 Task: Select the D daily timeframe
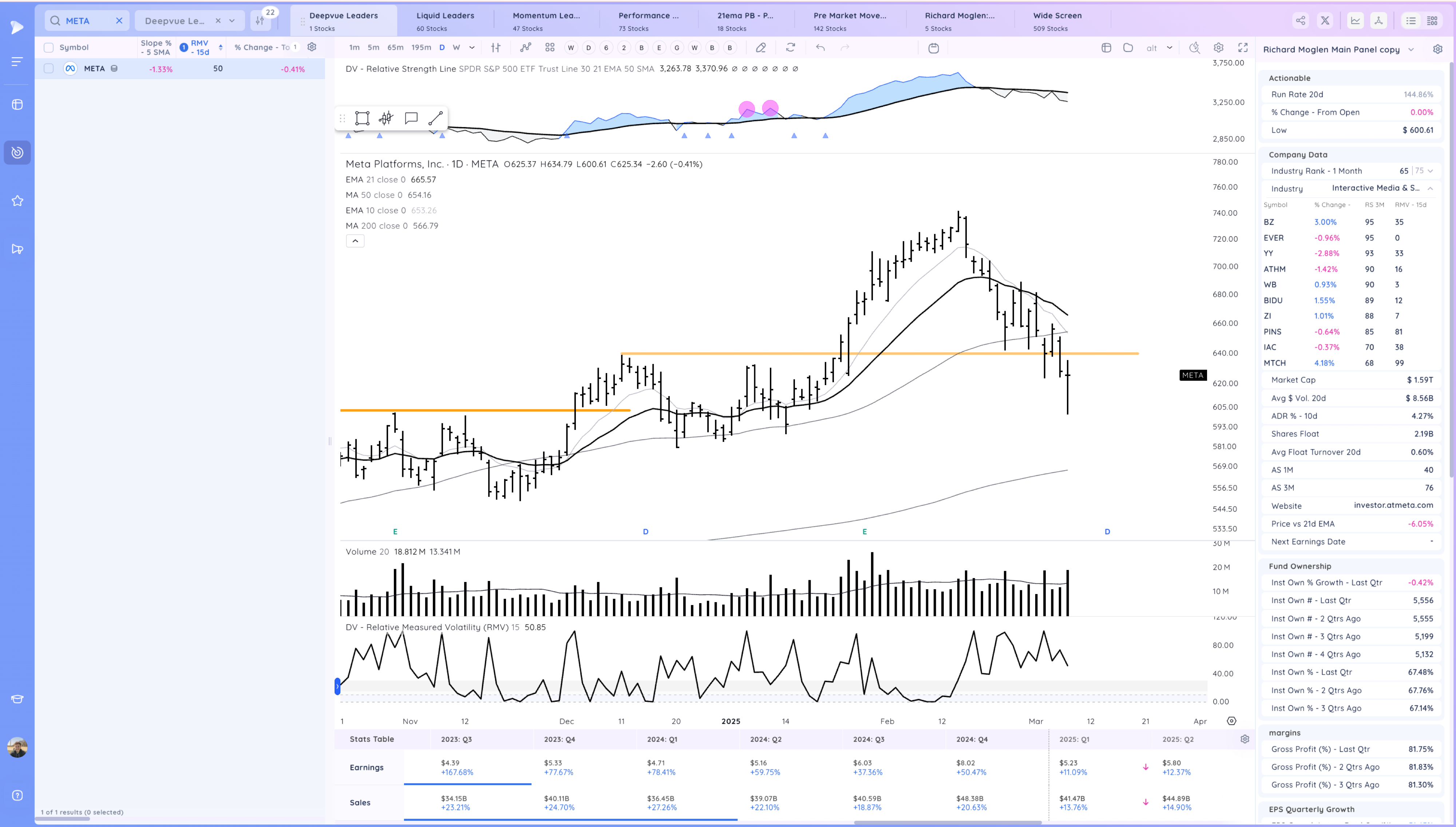point(442,48)
